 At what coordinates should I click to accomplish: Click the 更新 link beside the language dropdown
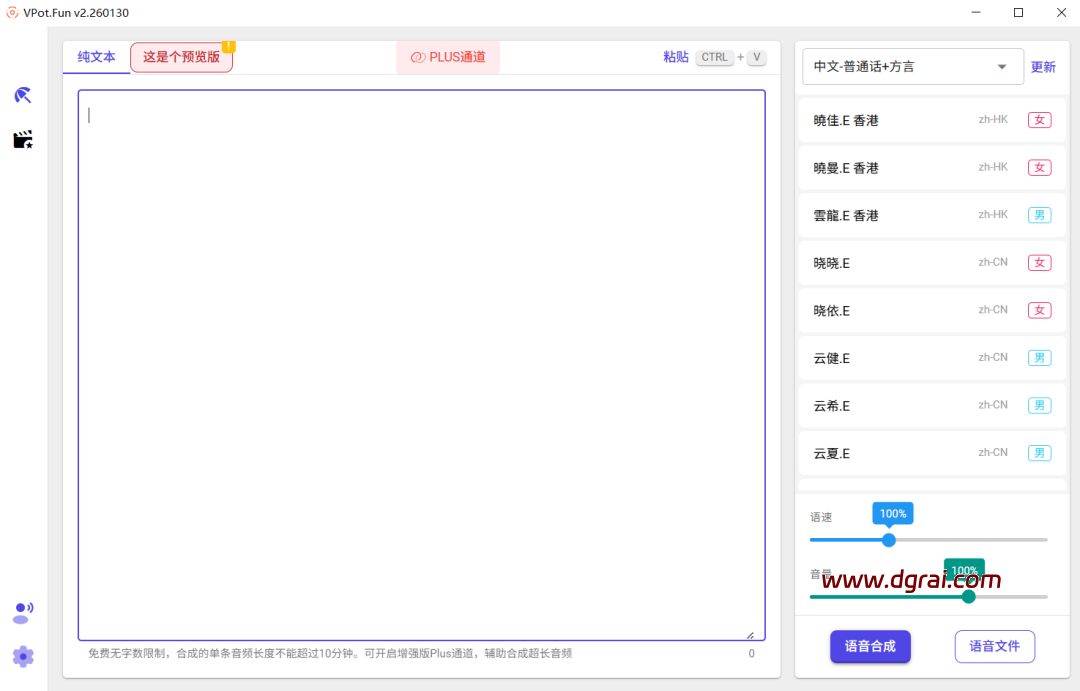pyautogui.click(x=1043, y=67)
